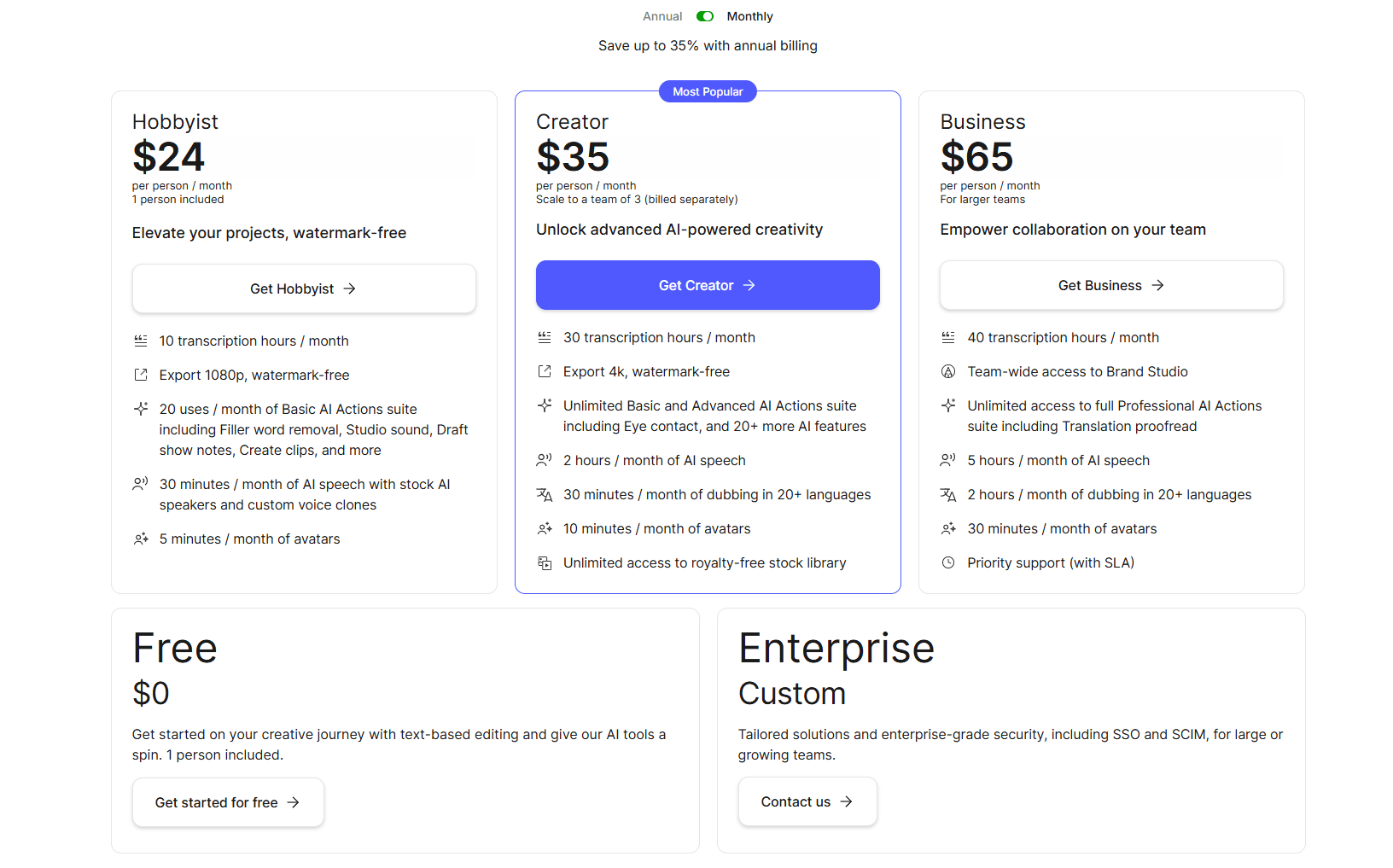Select the Annual billing label
The width and height of the screenshot is (1393, 868).
click(662, 16)
